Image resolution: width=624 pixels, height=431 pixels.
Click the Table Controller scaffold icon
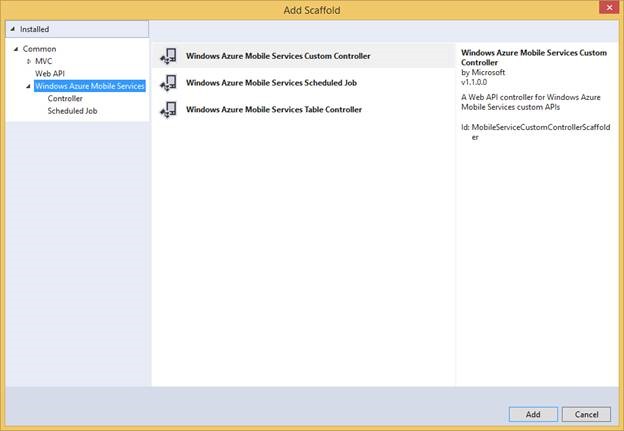click(169, 109)
